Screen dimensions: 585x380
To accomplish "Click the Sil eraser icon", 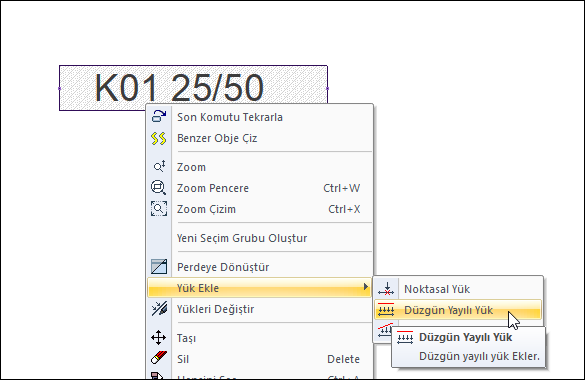I will coord(159,358).
